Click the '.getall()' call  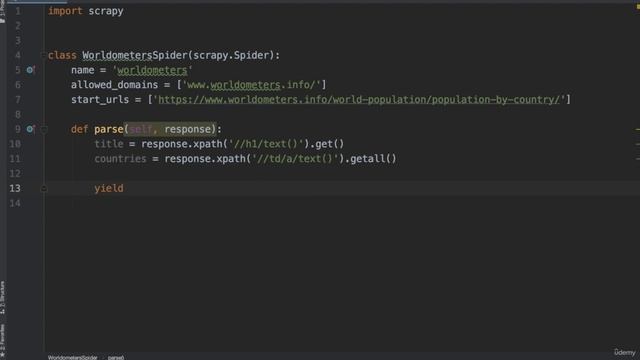pos(371,159)
